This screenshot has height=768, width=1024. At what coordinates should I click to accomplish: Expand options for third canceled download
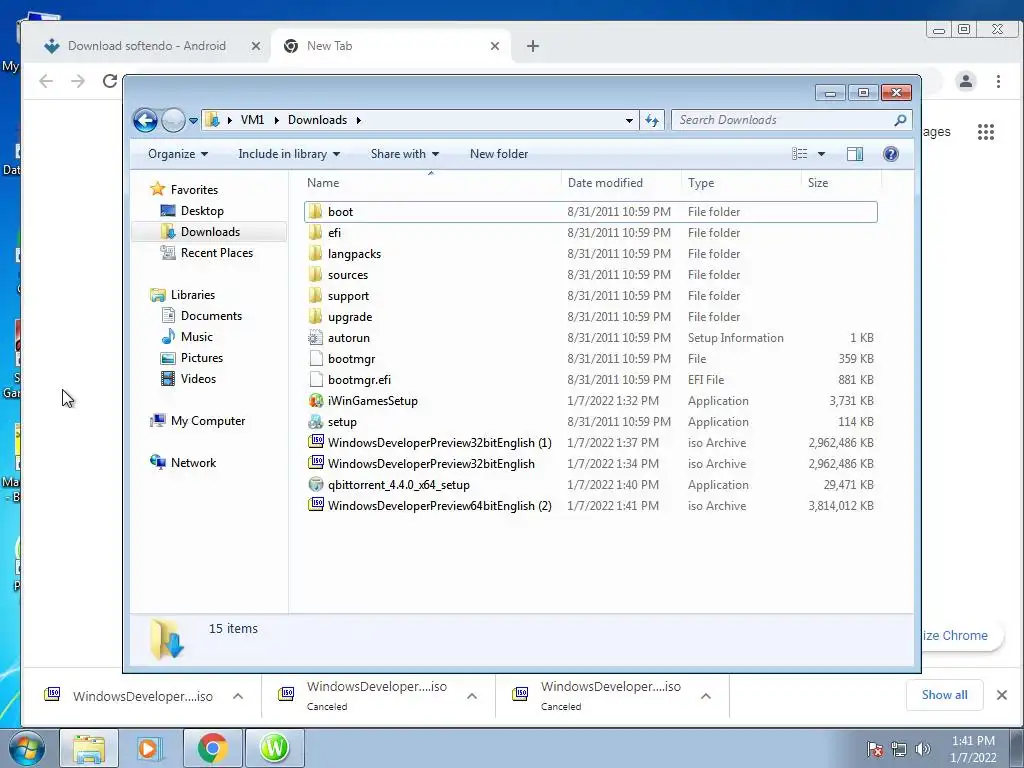(x=705, y=696)
